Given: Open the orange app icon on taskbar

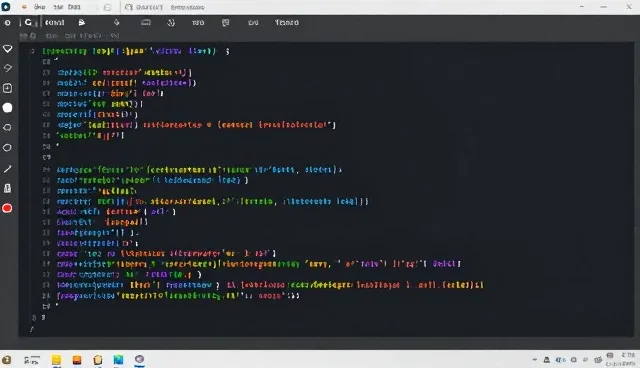Looking at the screenshot, I should (77, 360).
